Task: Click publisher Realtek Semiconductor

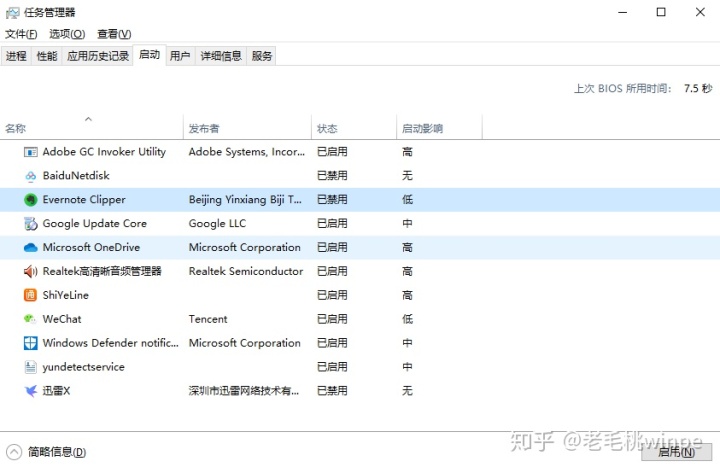Action: [x=246, y=271]
